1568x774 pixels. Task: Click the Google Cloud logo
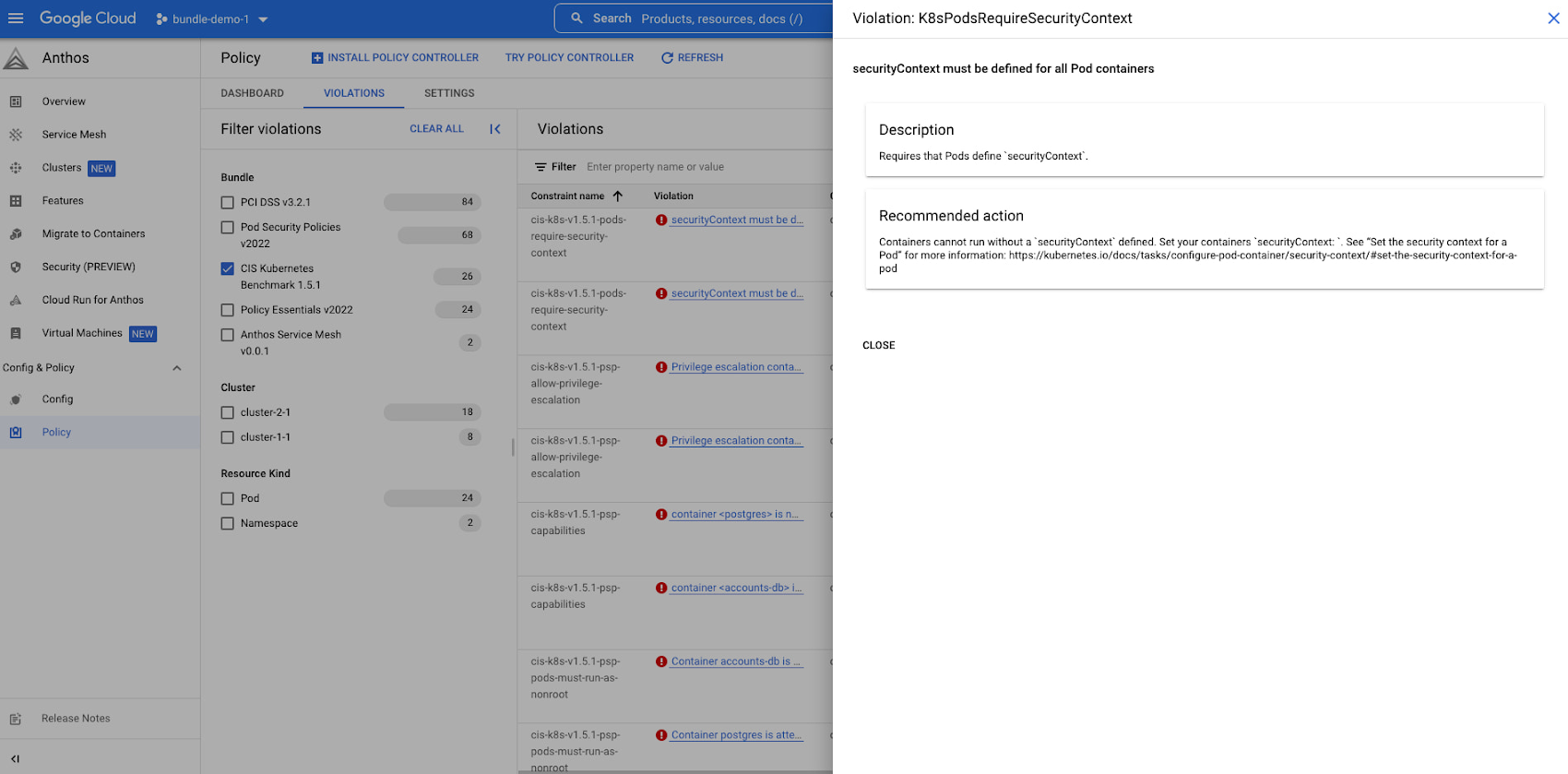pyautogui.click(x=88, y=18)
